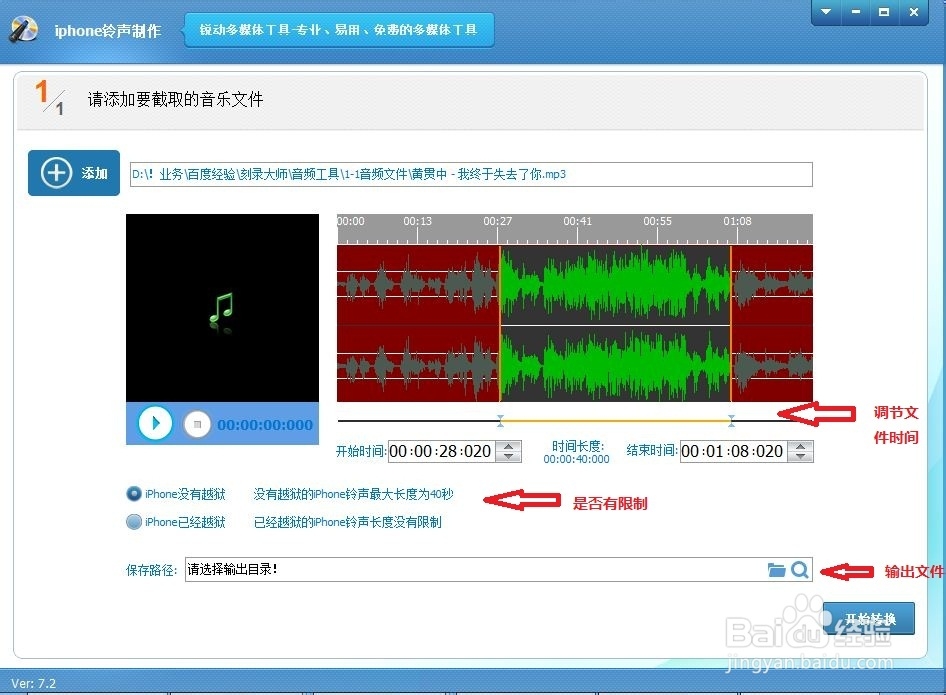
Task: Maximize the ringtone maker window
Action: [884, 11]
